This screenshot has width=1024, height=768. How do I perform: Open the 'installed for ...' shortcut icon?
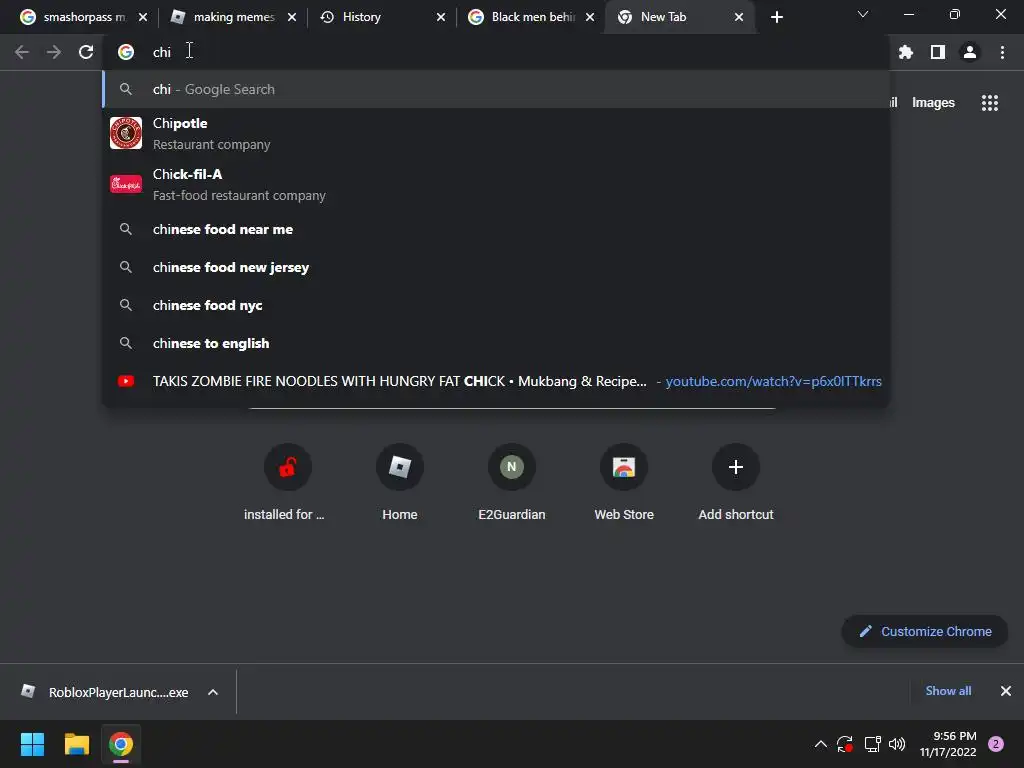click(287, 467)
